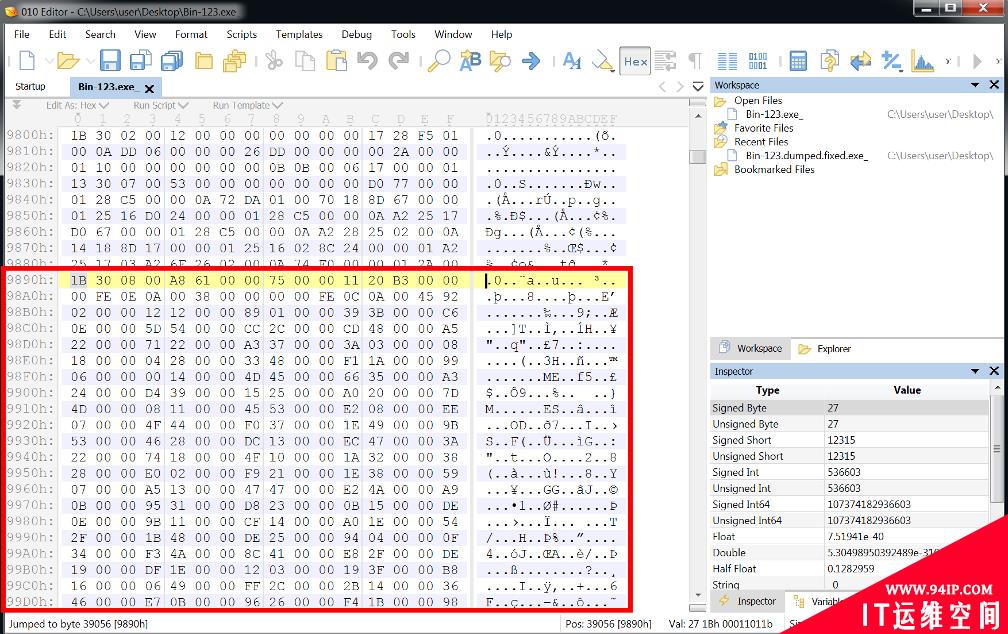Open the Run Template dropdown
Viewport: 1008px width, 634px height.
[248, 105]
